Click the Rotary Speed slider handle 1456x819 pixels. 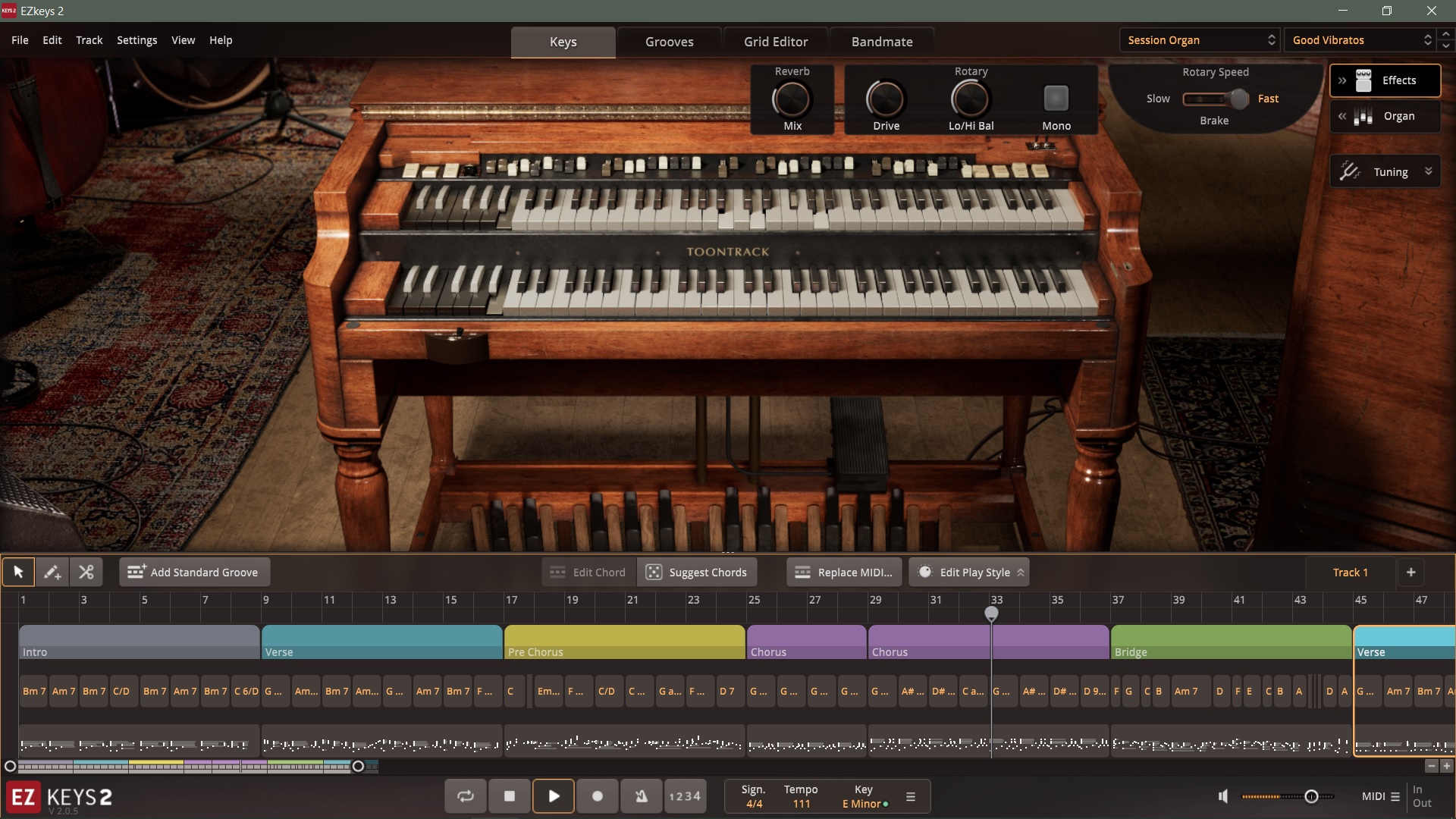(x=1239, y=99)
